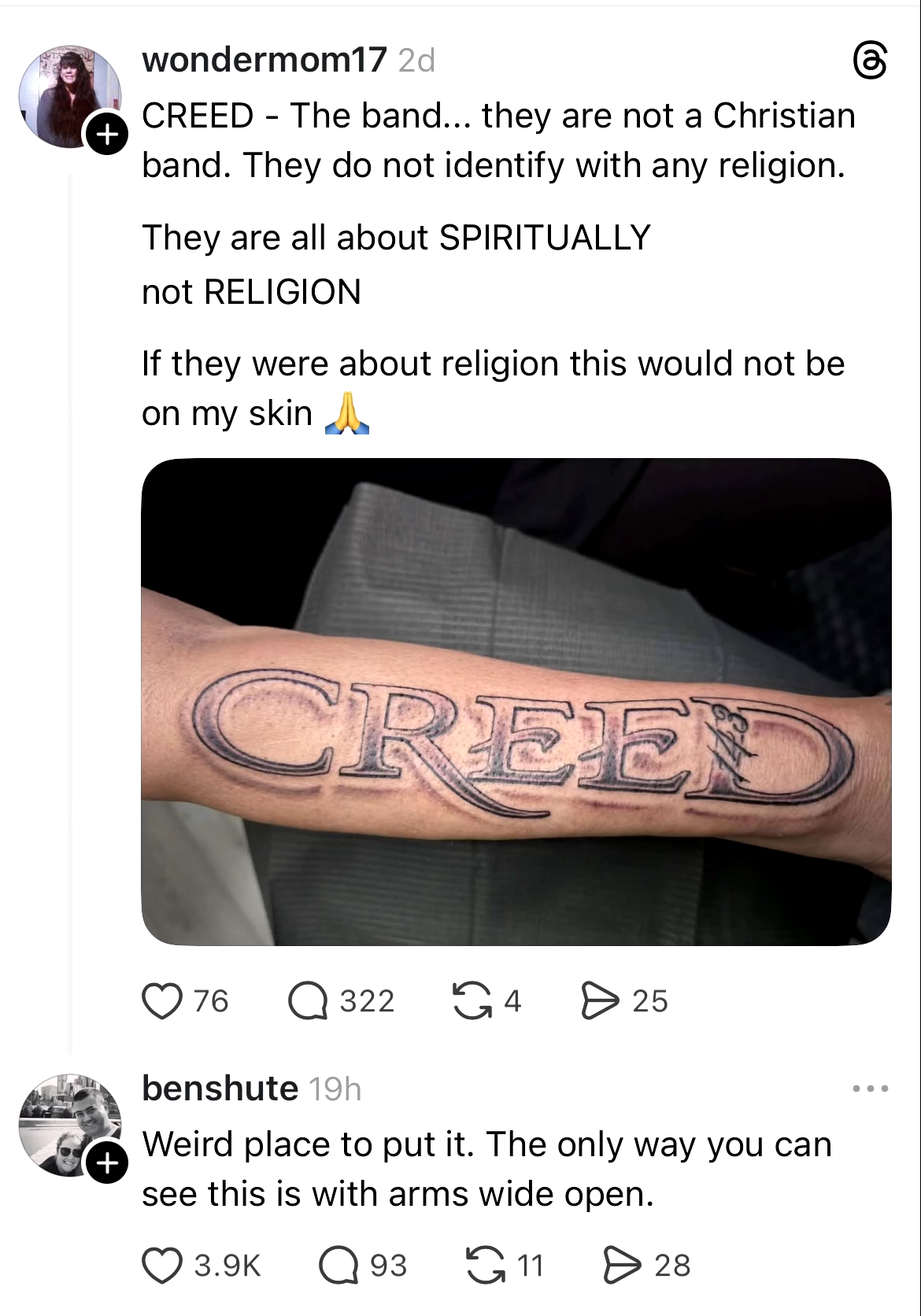Image resolution: width=921 pixels, height=1316 pixels.
Task: Open comment bubble on benshute's reply
Action: (338, 1266)
